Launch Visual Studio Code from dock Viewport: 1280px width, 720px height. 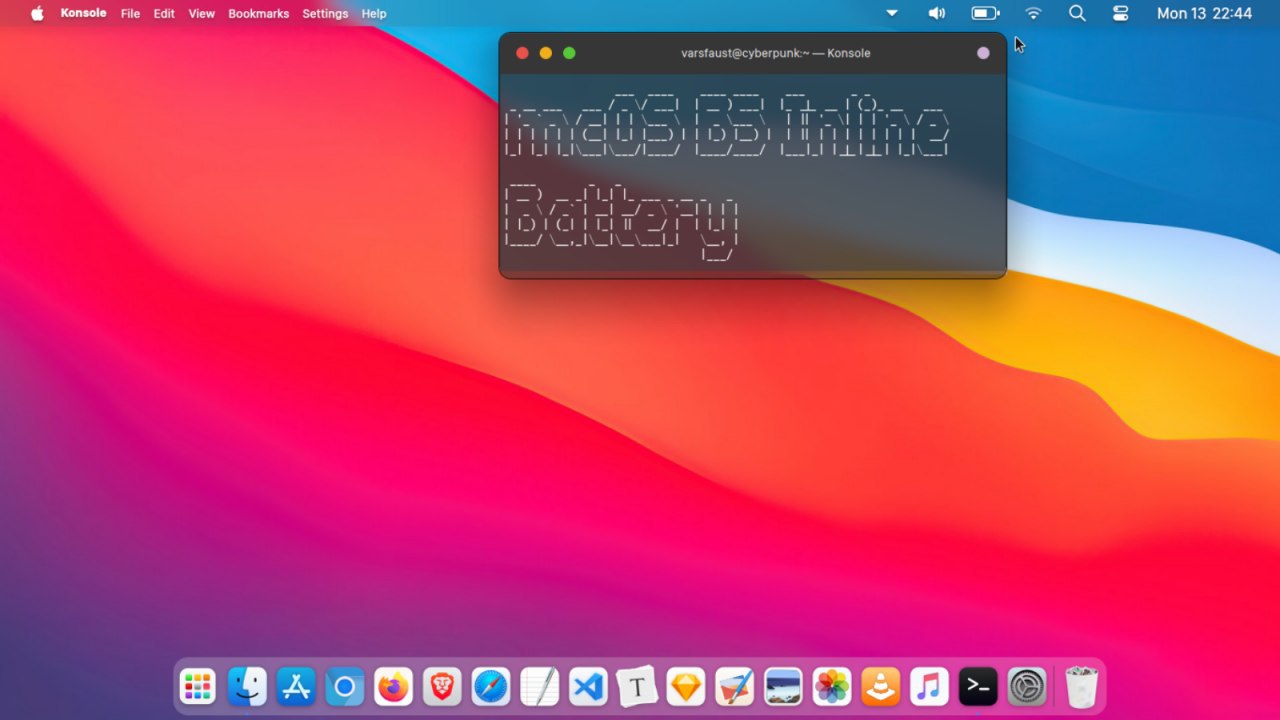(x=588, y=687)
